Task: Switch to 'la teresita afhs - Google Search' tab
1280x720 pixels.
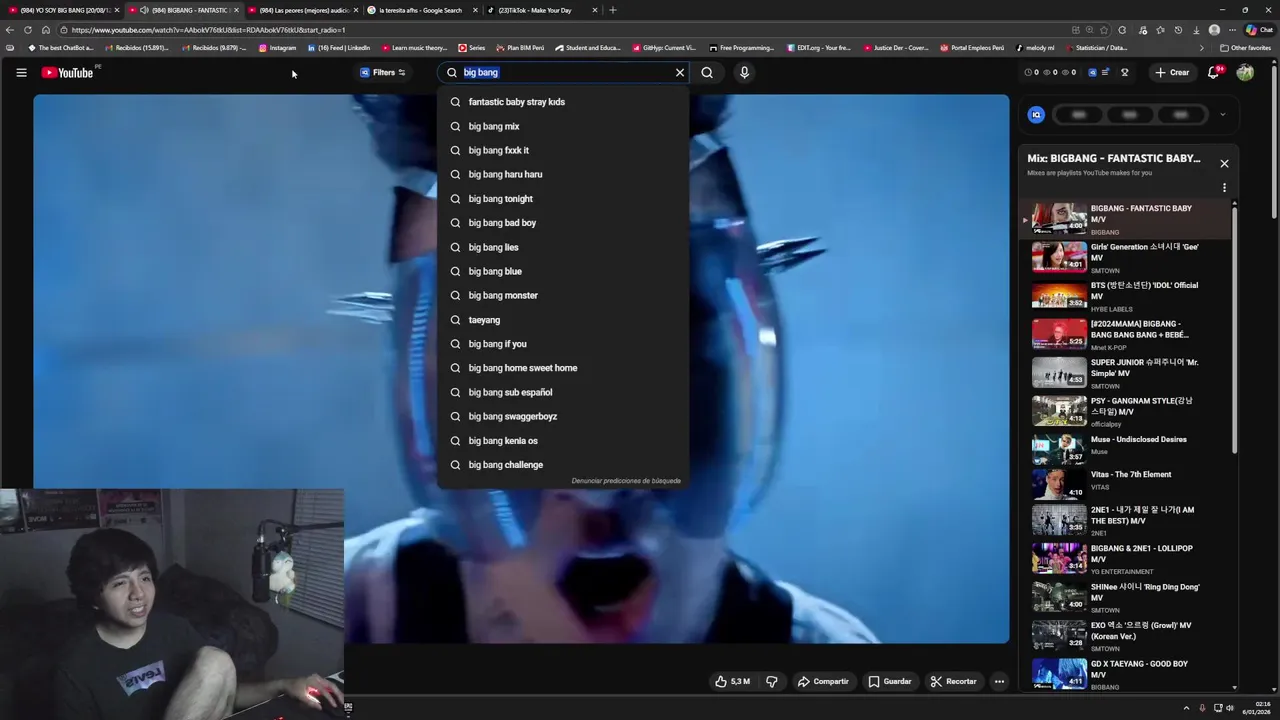Action: [421, 10]
